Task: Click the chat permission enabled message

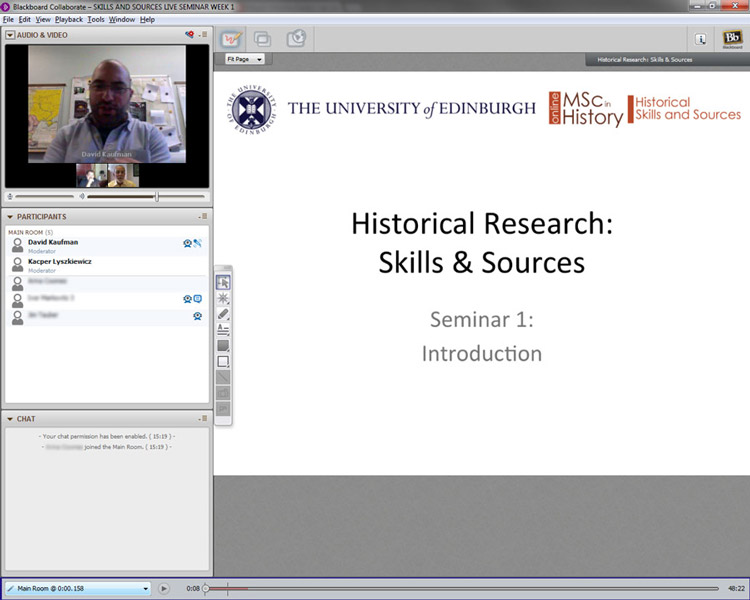Action: [x=107, y=436]
